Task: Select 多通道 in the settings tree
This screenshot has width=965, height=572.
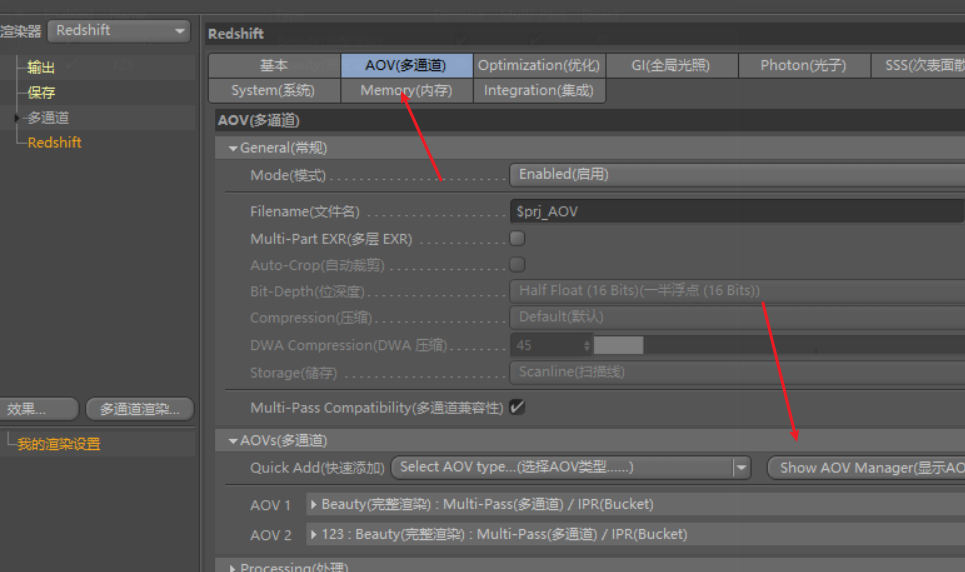Action: click(48, 117)
